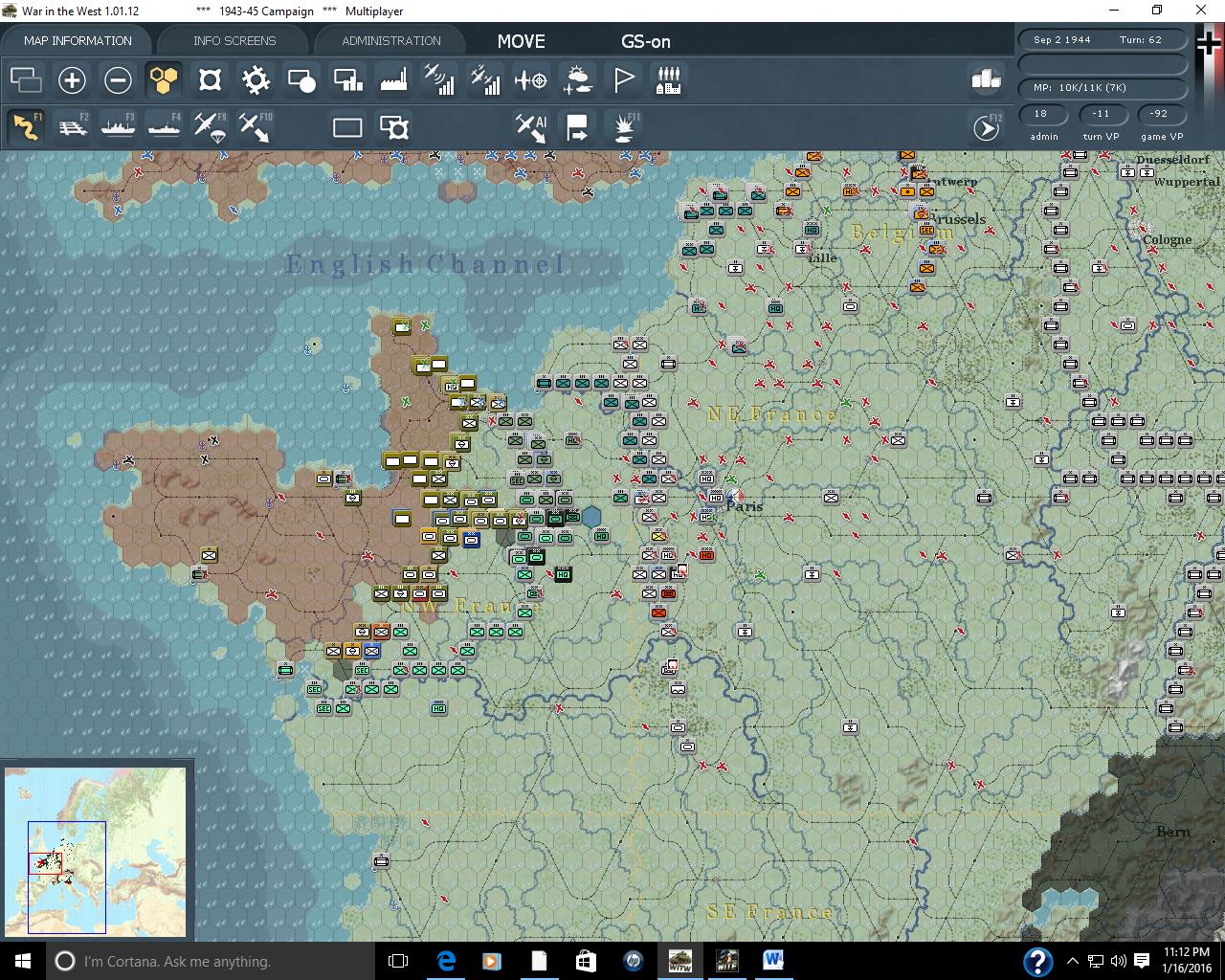The width and height of the screenshot is (1225, 980).
Task: Click the rectangle with circle icon
Action: [x=301, y=80]
